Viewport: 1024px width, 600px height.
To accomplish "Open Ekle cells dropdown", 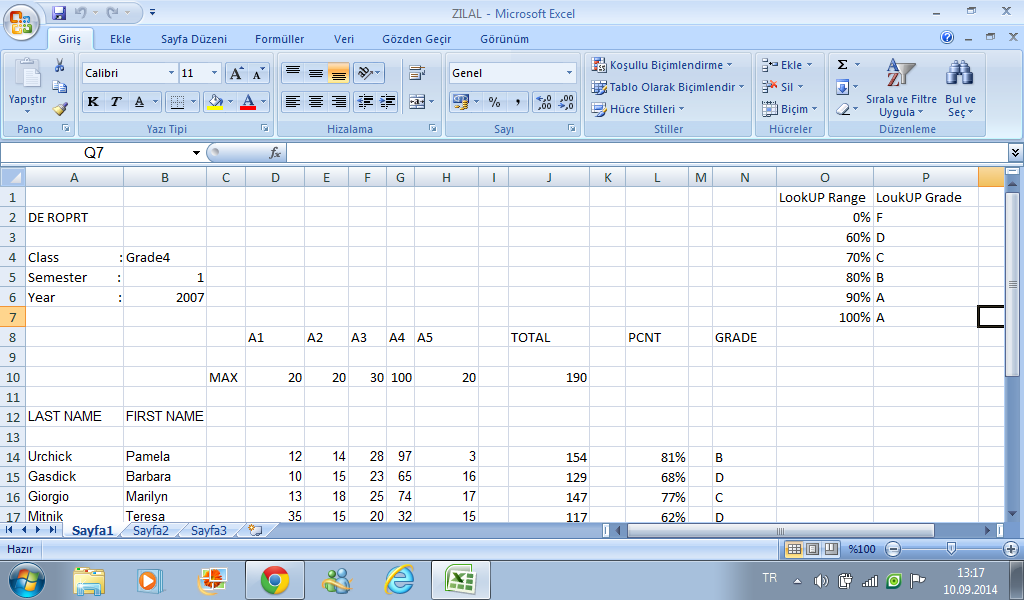I will coord(788,65).
